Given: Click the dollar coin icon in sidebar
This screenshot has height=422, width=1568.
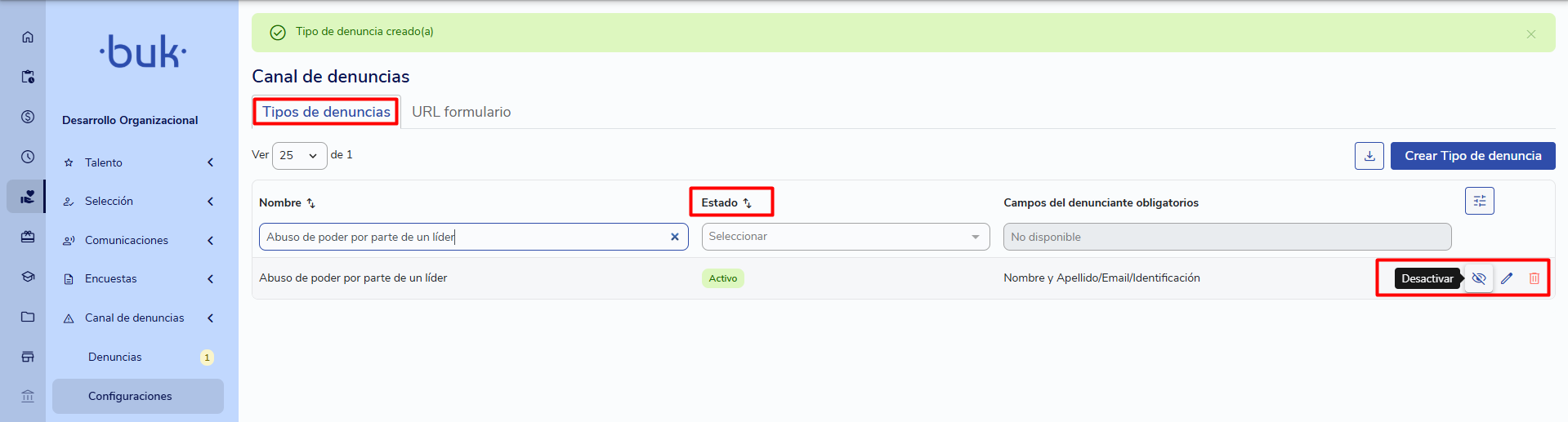Looking at the screenshot, I should pos(28,117).
